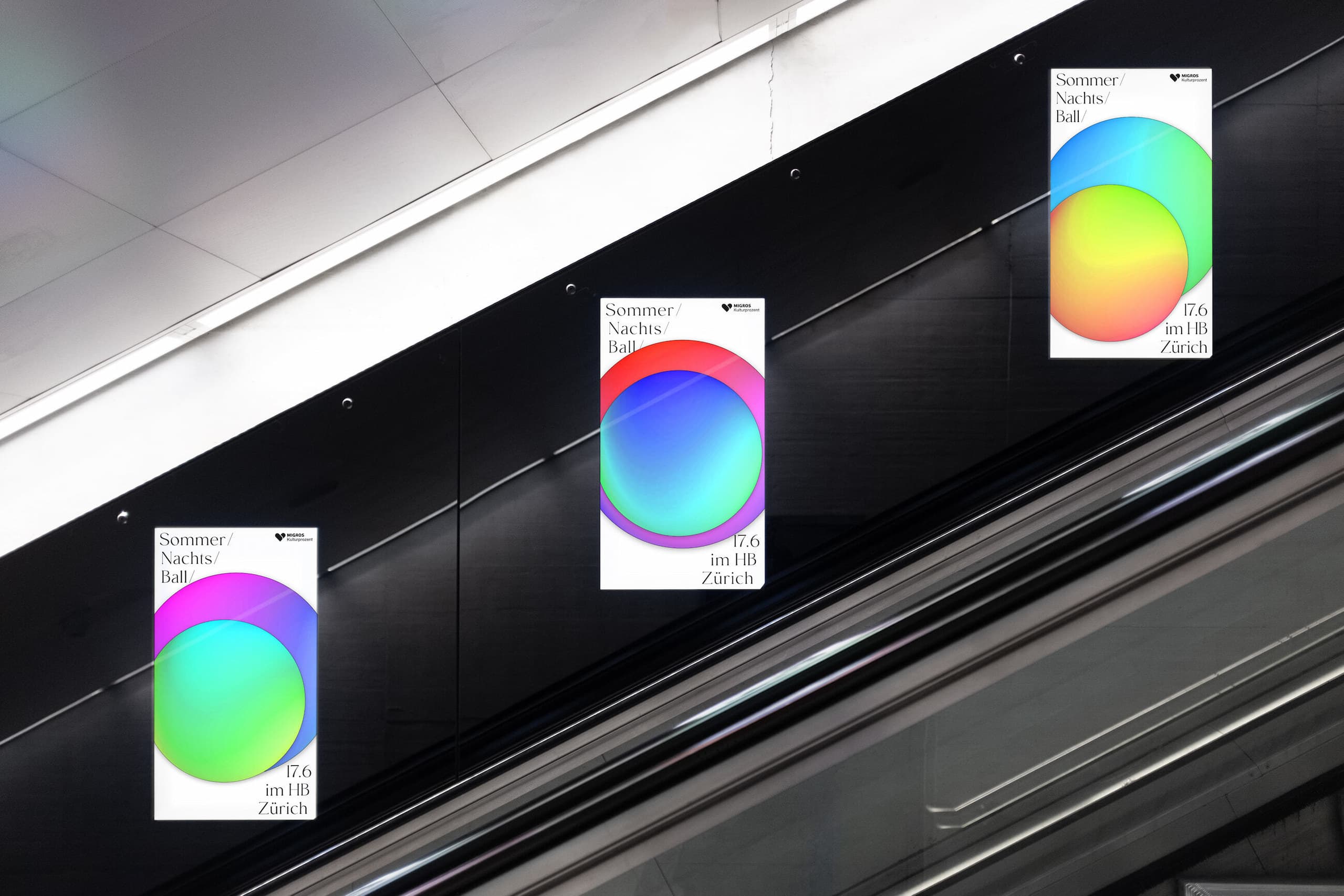Open 'Sommer/ Nachts/ Ball/' title on red-blue poster

pyautogui.click(x=642, y=328)
